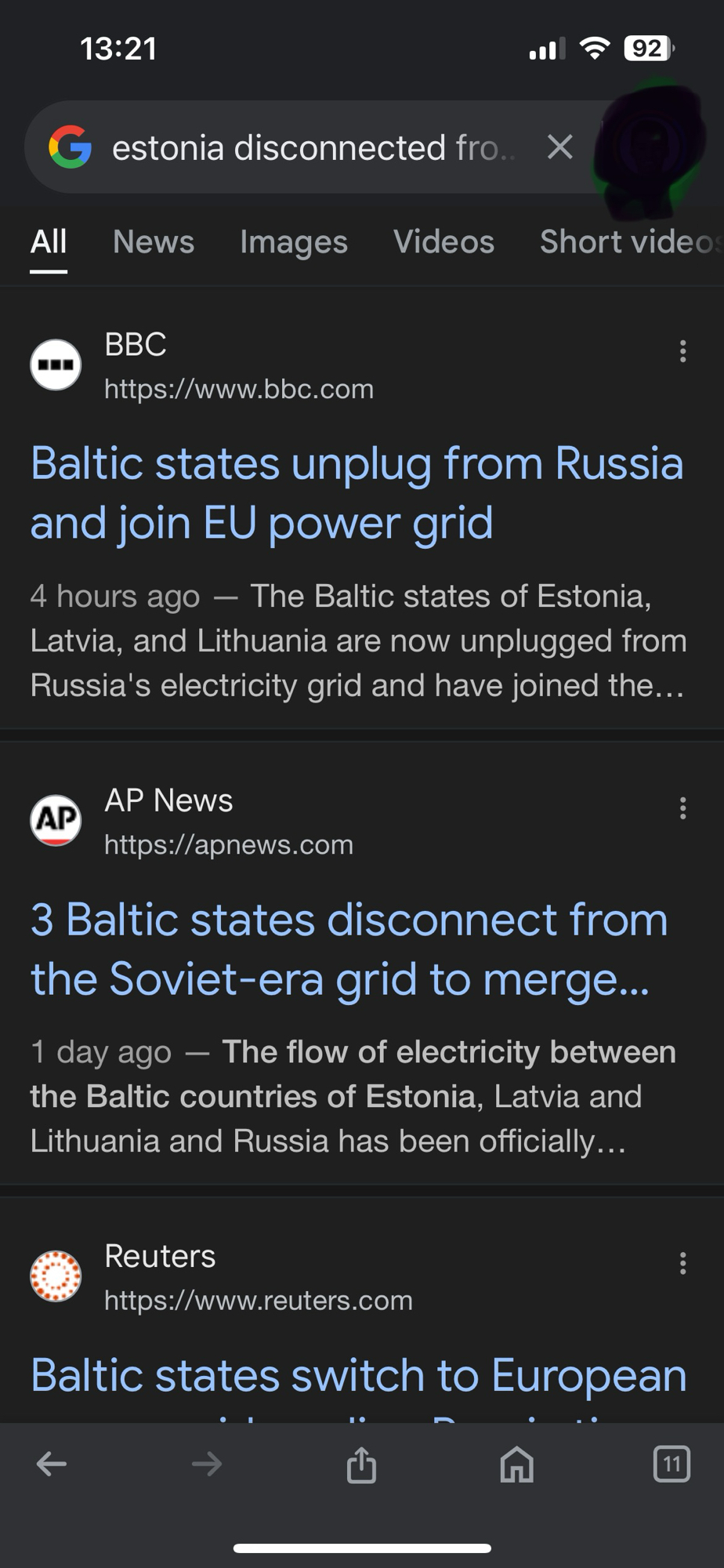Go forward with the right arrow
Viewport: 724px width, 1568px height.
pyautogui.click(x=207, y=1464)
